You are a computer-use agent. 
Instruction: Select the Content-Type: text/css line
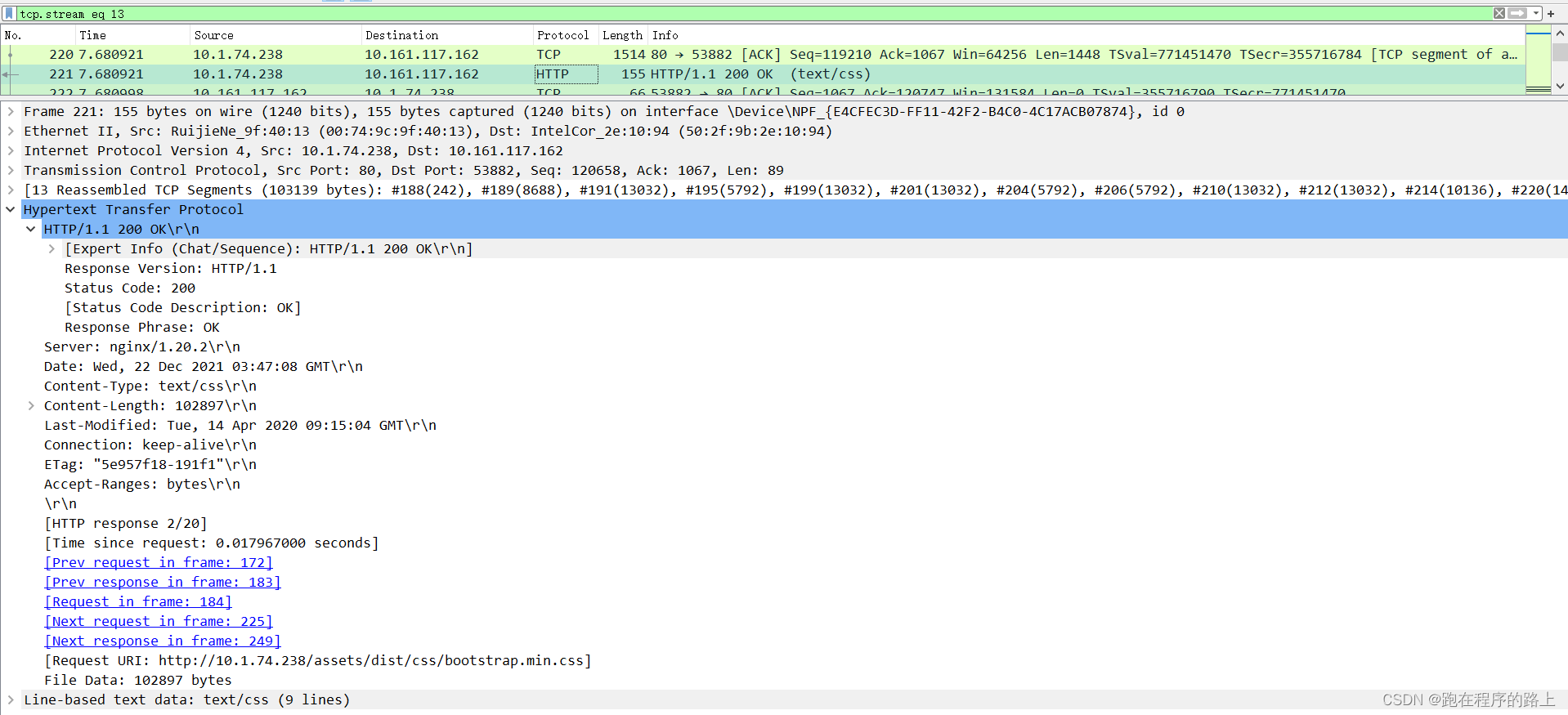(150, 387)
